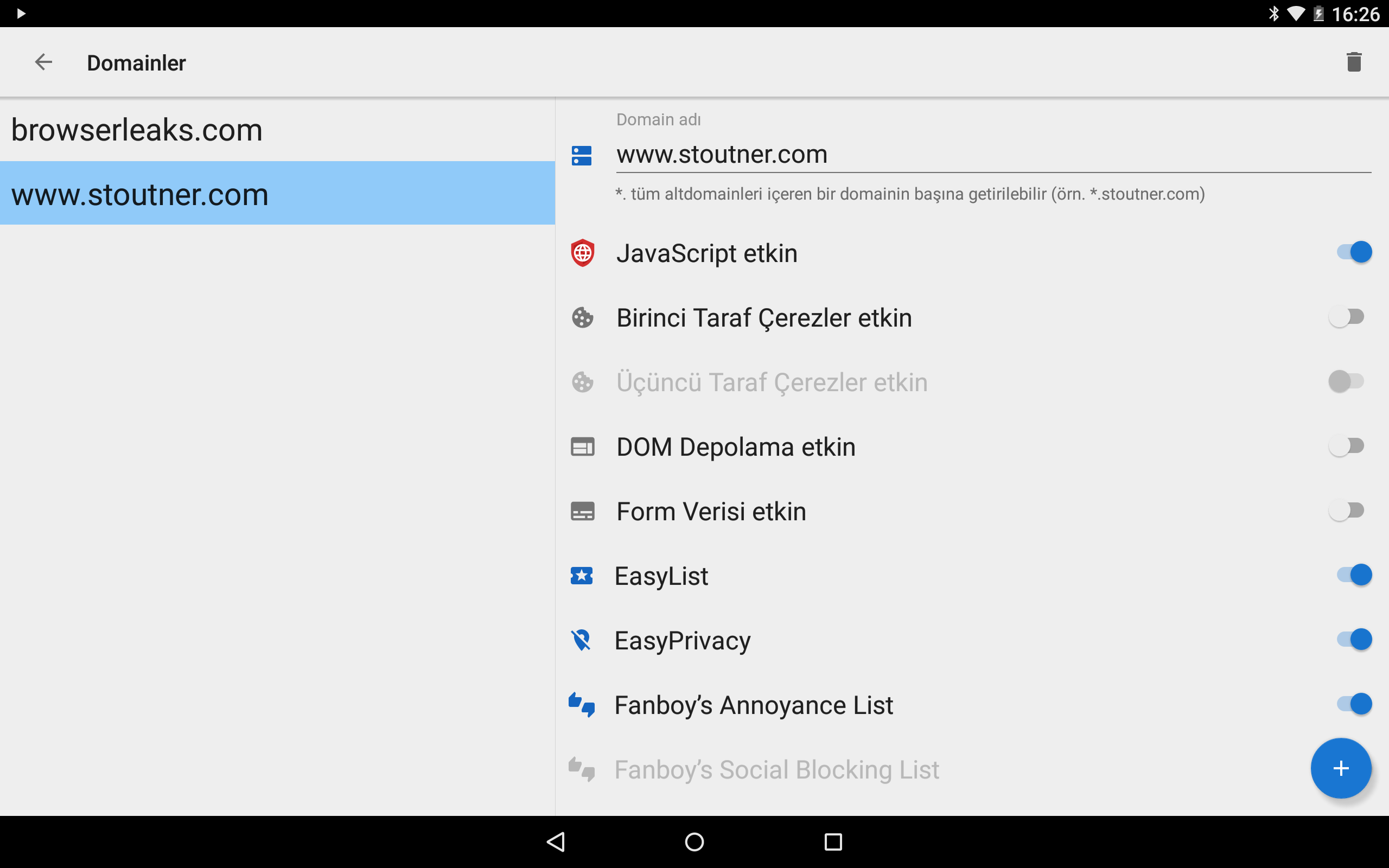
Task: Turn on DOM Depolama etkin switch
Action: click(1346, 446)
